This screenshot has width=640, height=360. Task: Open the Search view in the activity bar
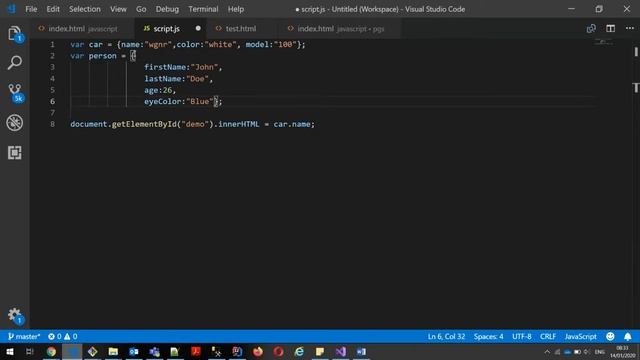coord(15,62)
